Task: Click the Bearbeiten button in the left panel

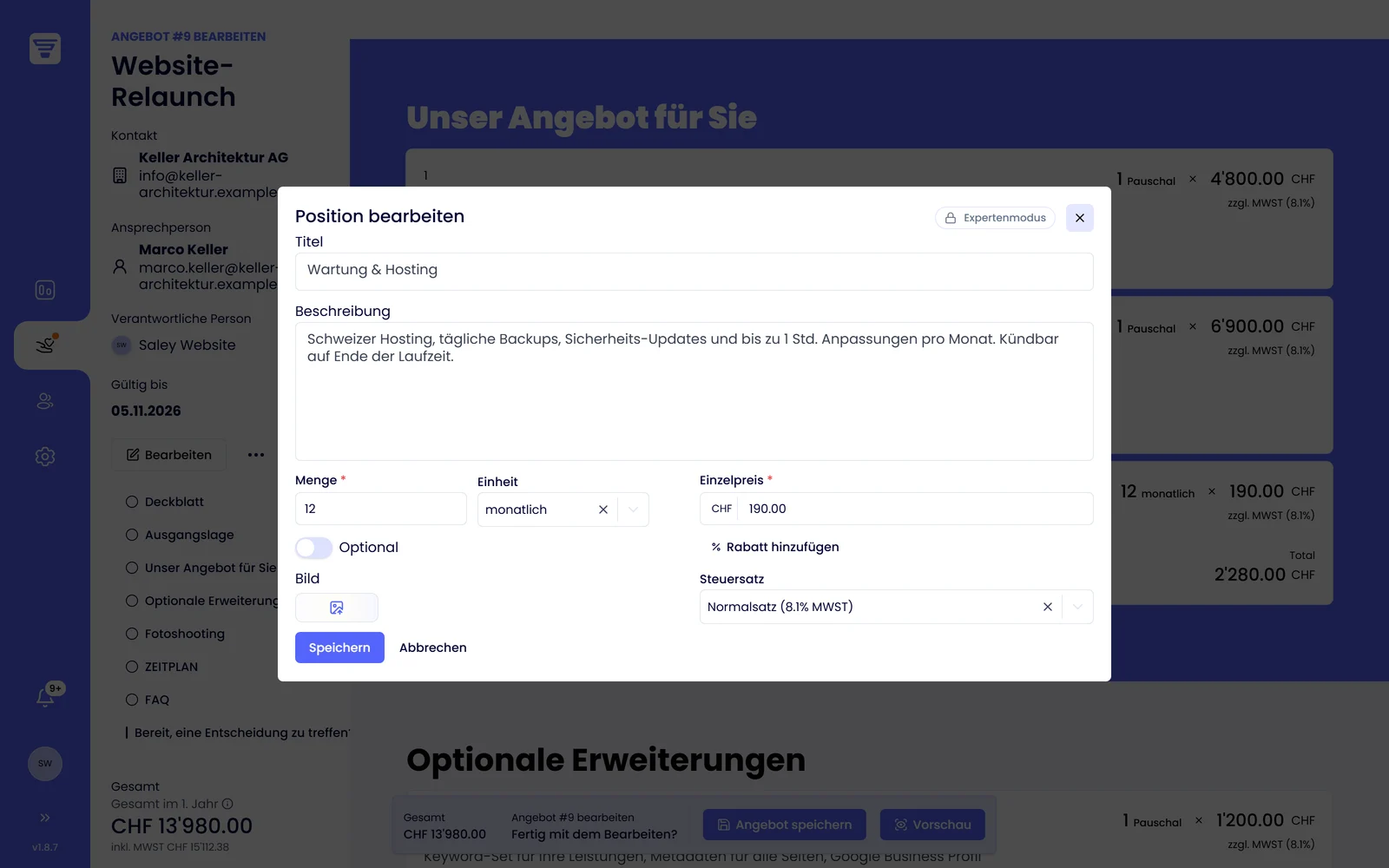Action: 169,455
